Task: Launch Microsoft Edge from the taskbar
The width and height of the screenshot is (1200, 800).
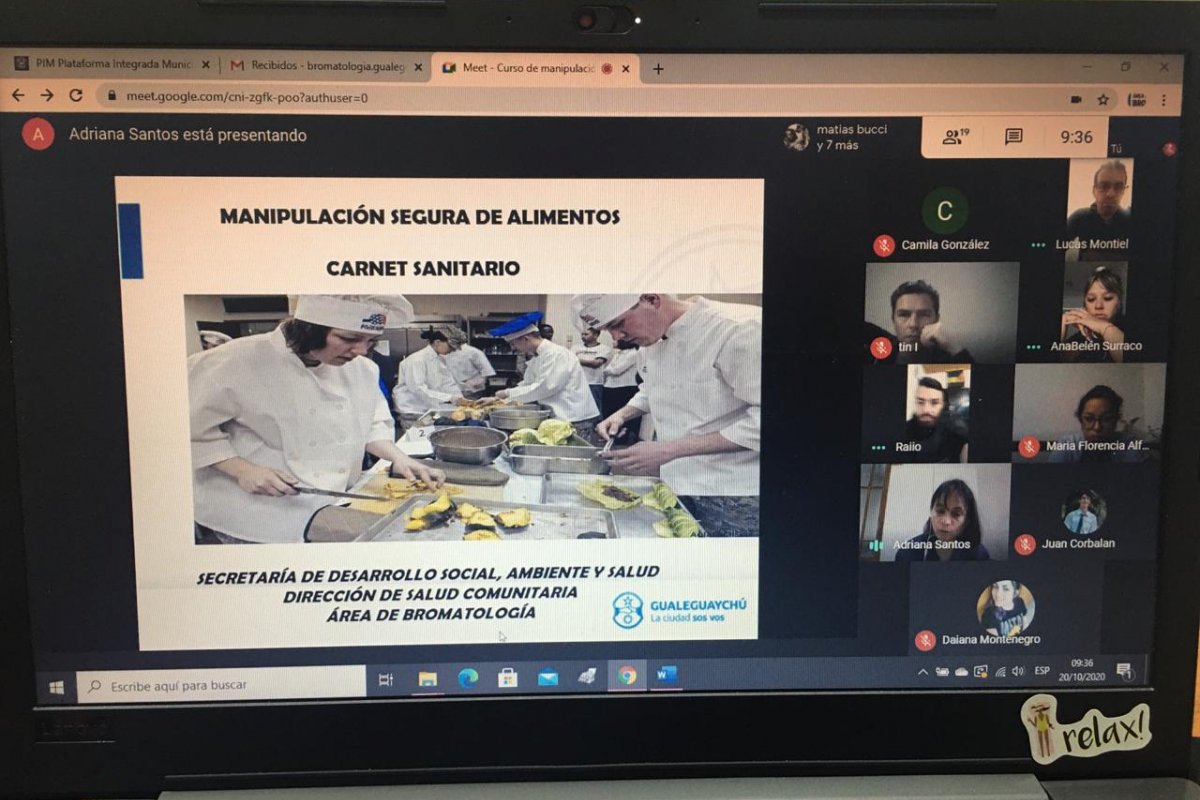Action: pos(468,678)
